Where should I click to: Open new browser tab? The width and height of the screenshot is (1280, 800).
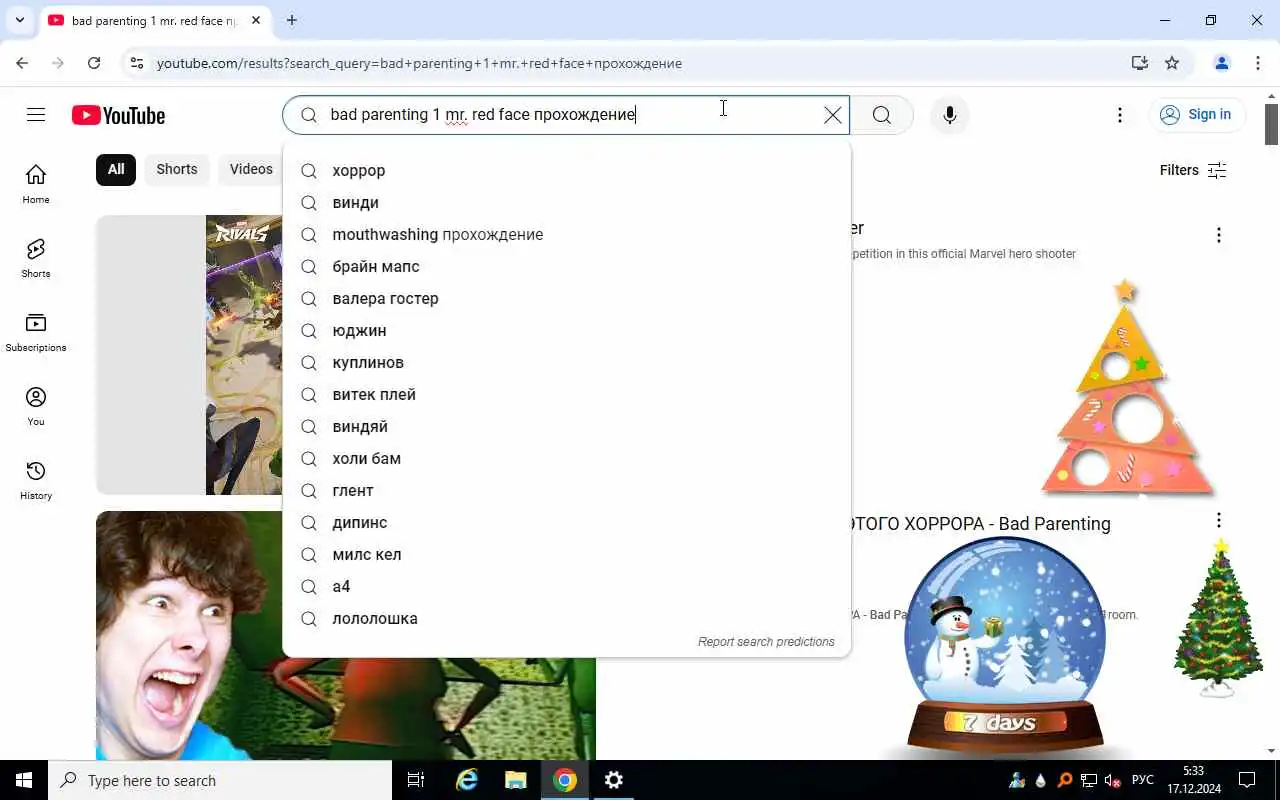tap(292, 20)
